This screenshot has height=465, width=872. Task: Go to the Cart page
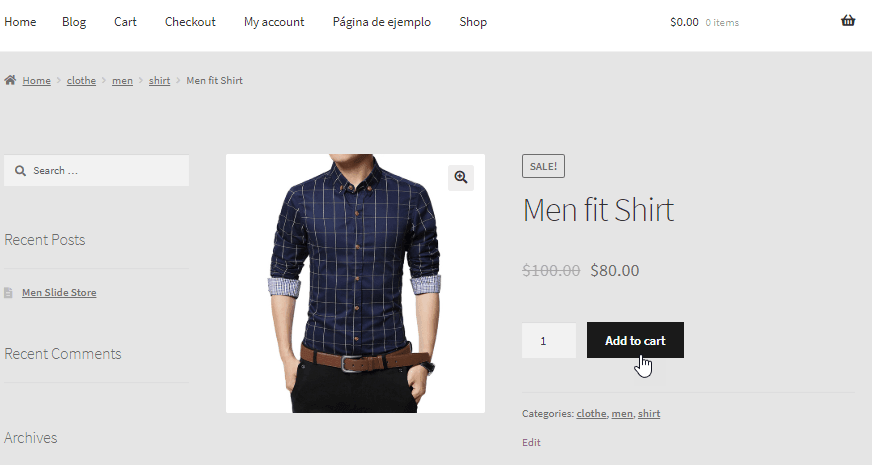[x=125, y=22]
